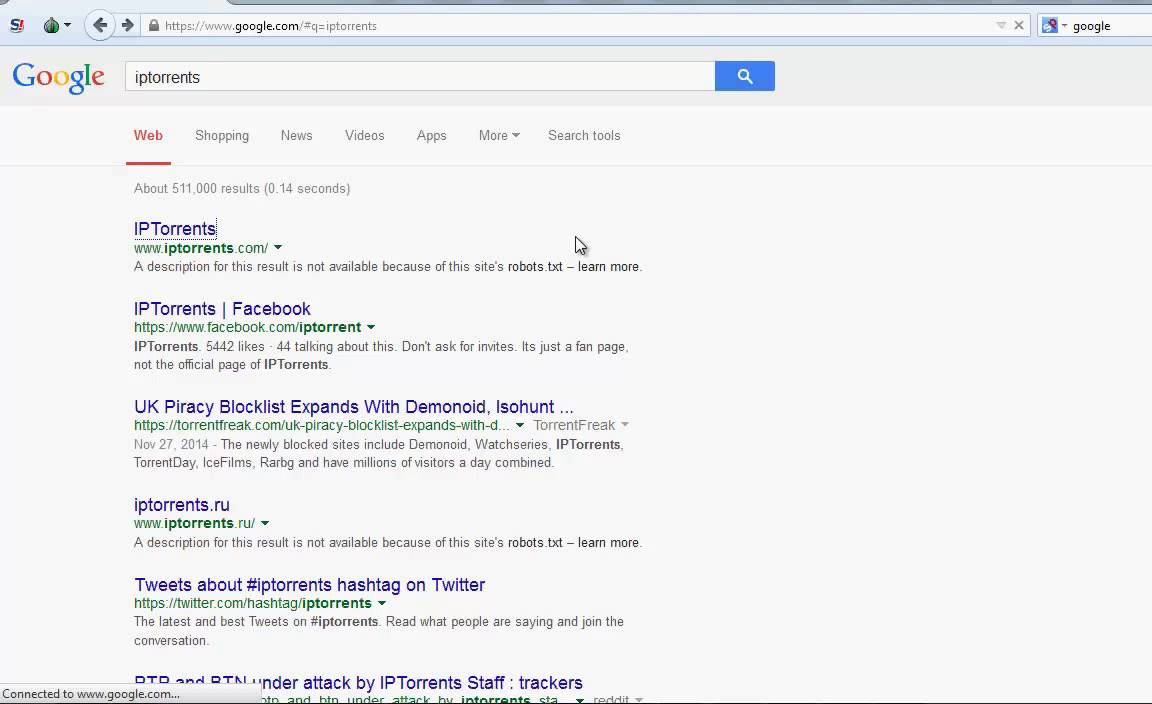Focus the Google search field with iptorrents
This screenshot has width=1152, height=704.
420,76
